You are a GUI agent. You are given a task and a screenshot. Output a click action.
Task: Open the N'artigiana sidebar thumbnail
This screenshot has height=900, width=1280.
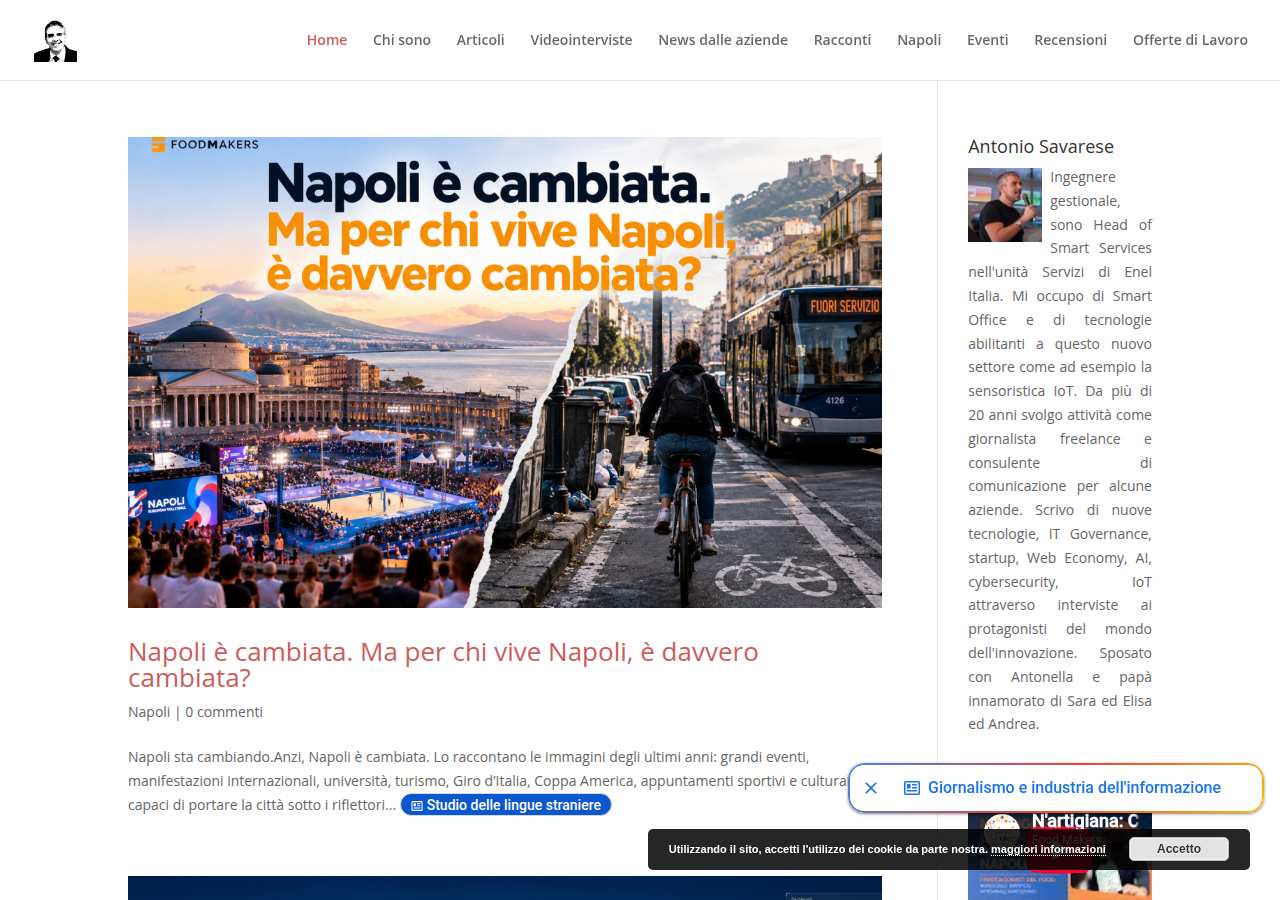click(x=1060, y=855)
